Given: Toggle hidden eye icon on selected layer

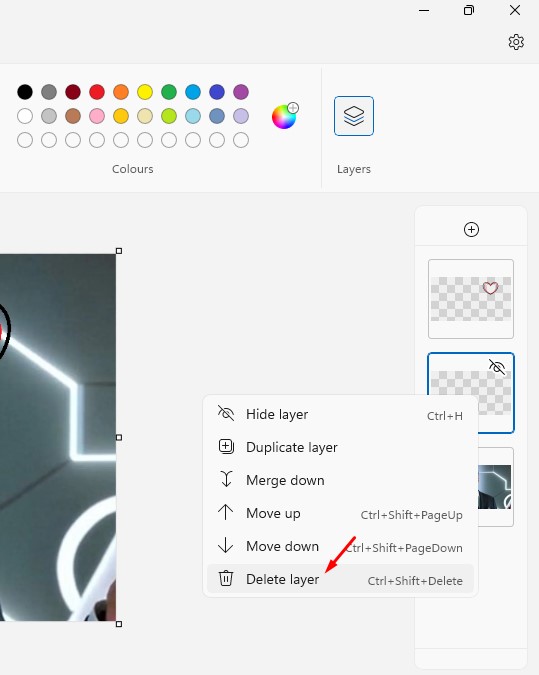Looking at the screenshot, I should point(497,367).
